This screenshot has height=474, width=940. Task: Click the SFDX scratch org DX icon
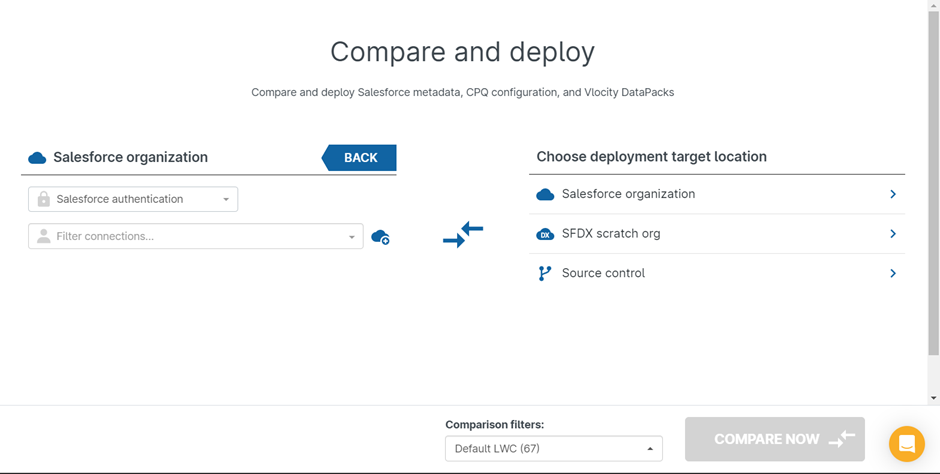pos(545,234)
